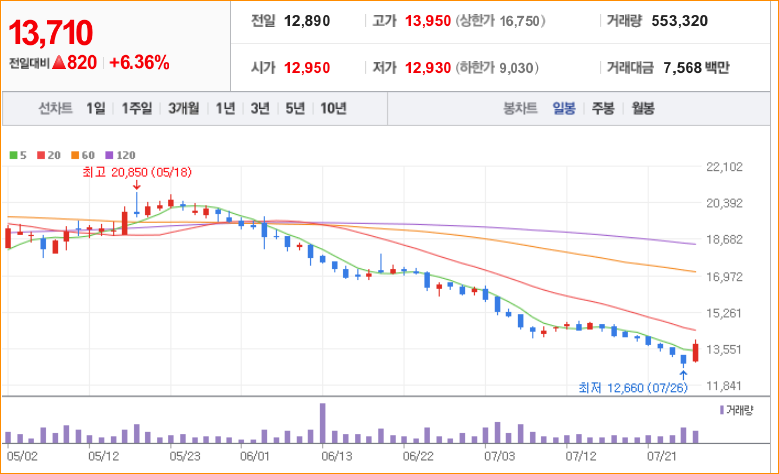Click the 05/02 date axis label

22,456
